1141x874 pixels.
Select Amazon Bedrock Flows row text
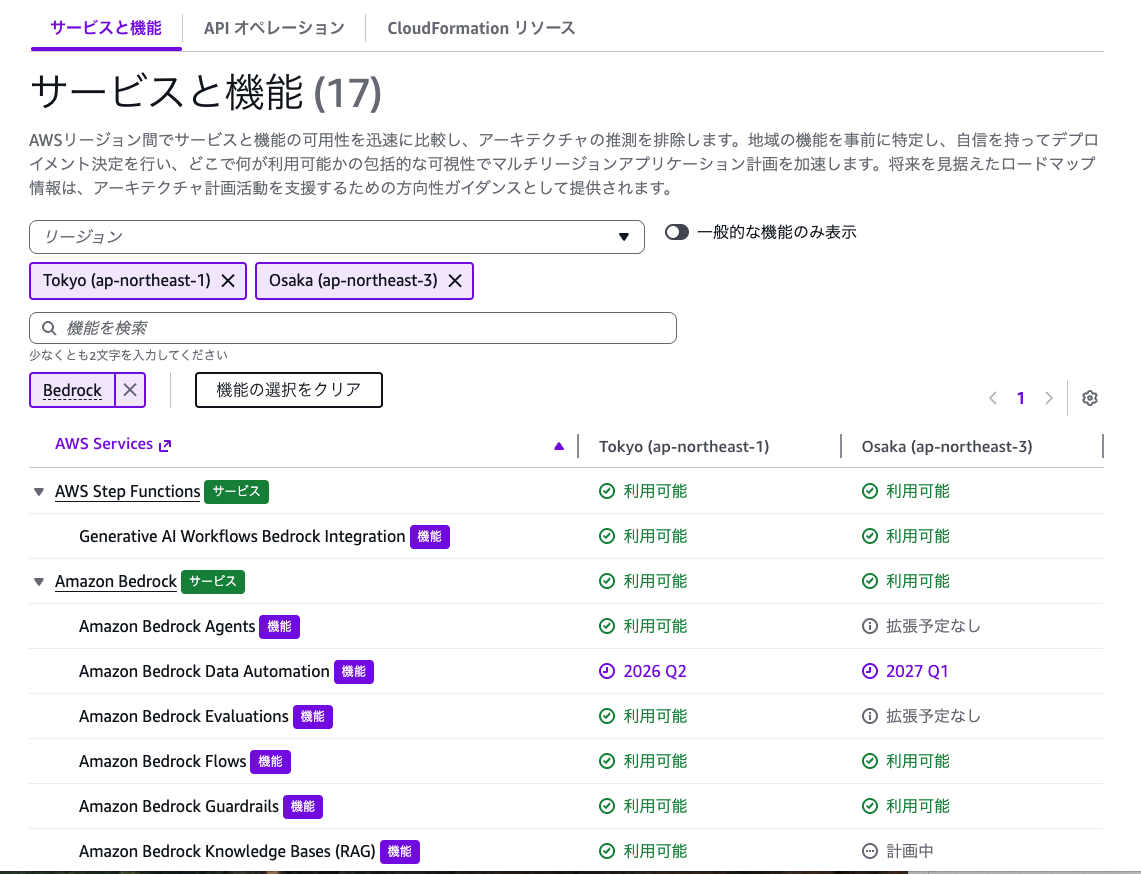click(162, 762)
